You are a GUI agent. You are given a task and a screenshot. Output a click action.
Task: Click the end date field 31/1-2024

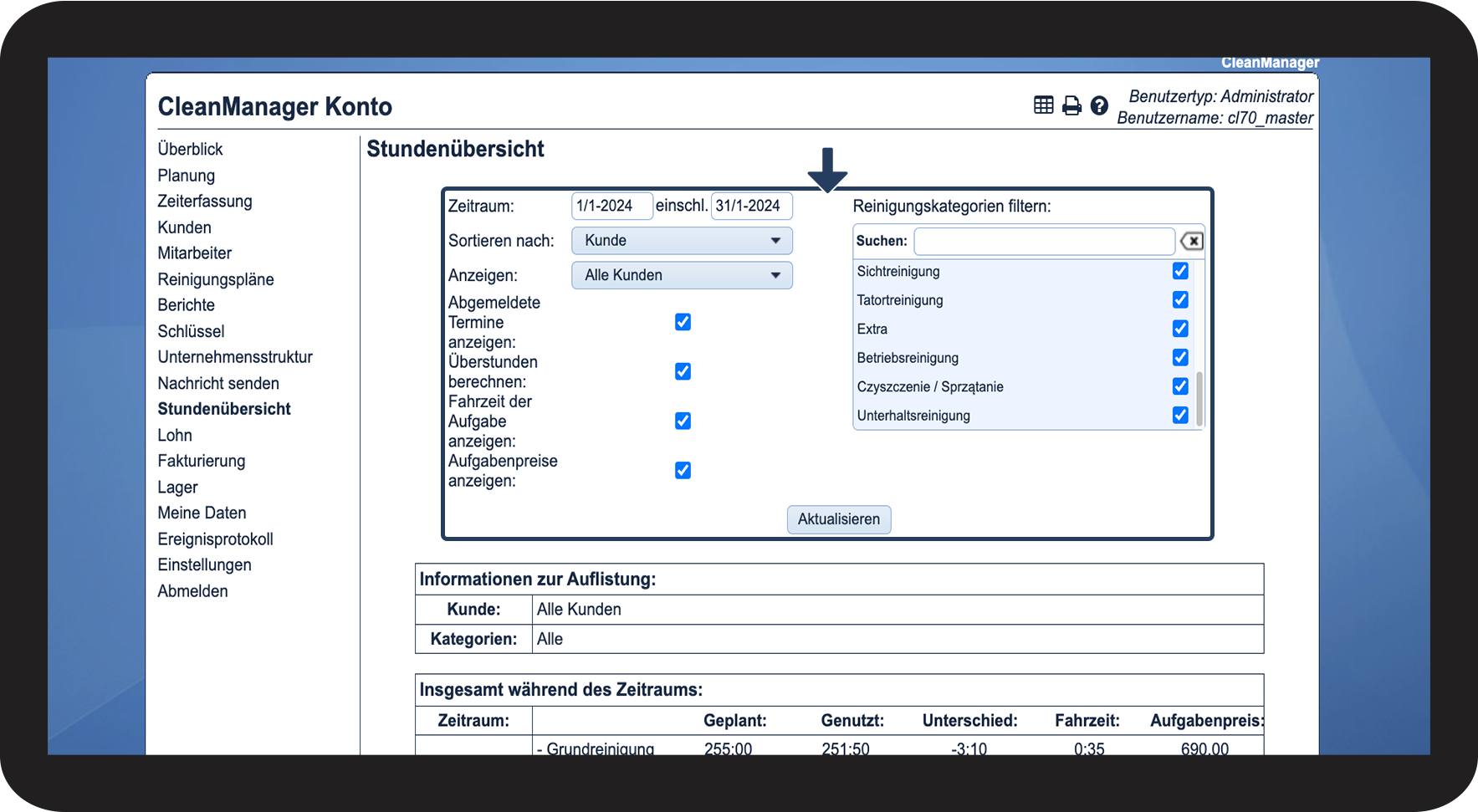751,206
